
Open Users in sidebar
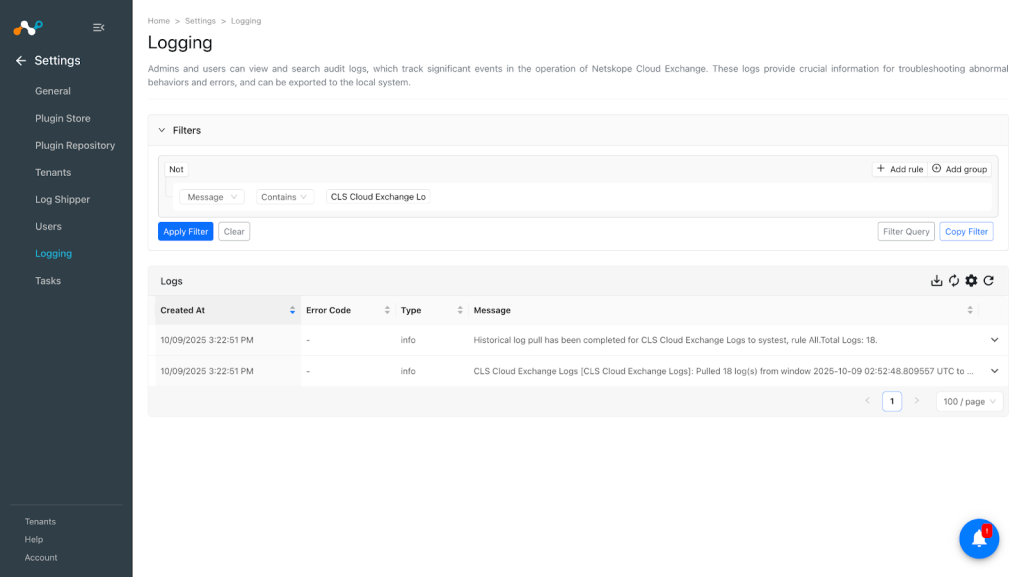coord(48,226)
